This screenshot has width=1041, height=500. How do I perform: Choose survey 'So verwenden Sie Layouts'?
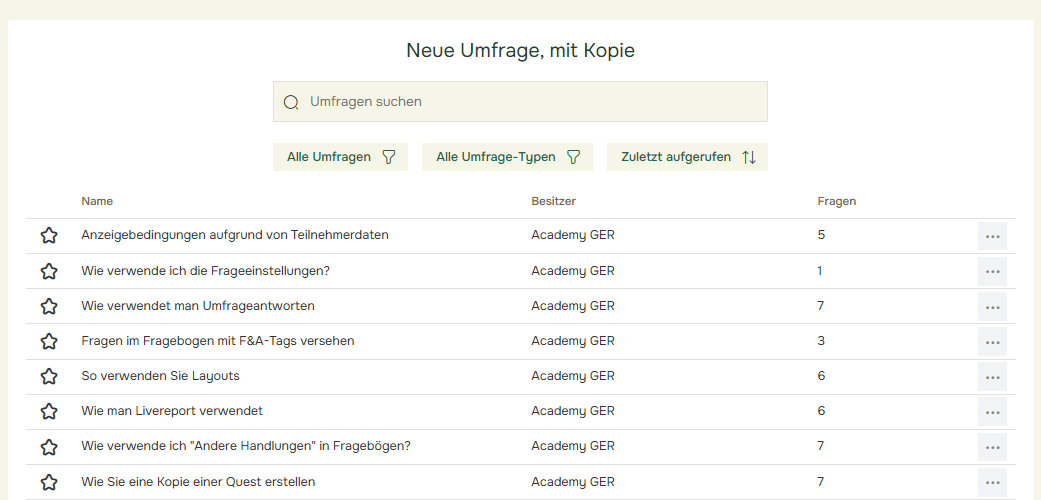(x=160, y=376)
